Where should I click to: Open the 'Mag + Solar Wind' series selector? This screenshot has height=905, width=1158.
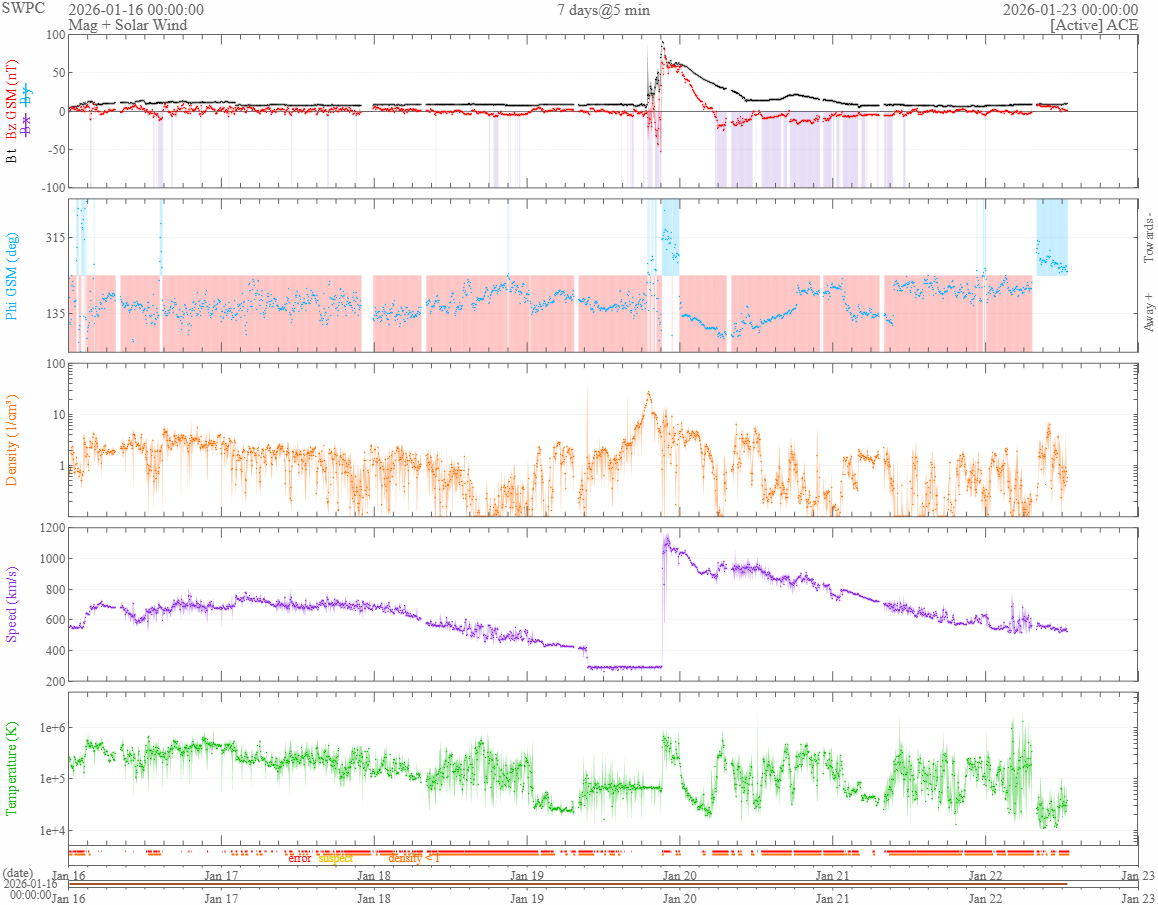(128, 24)
